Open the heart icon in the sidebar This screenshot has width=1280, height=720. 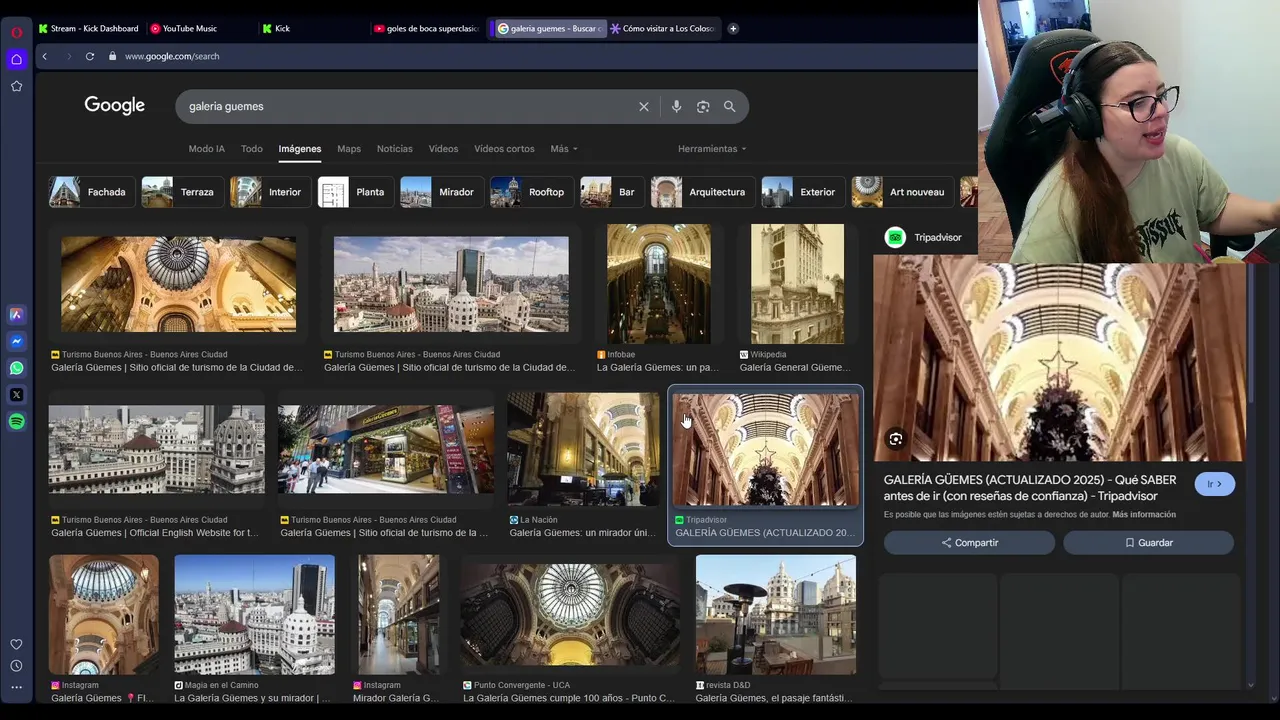pos(16,645)
